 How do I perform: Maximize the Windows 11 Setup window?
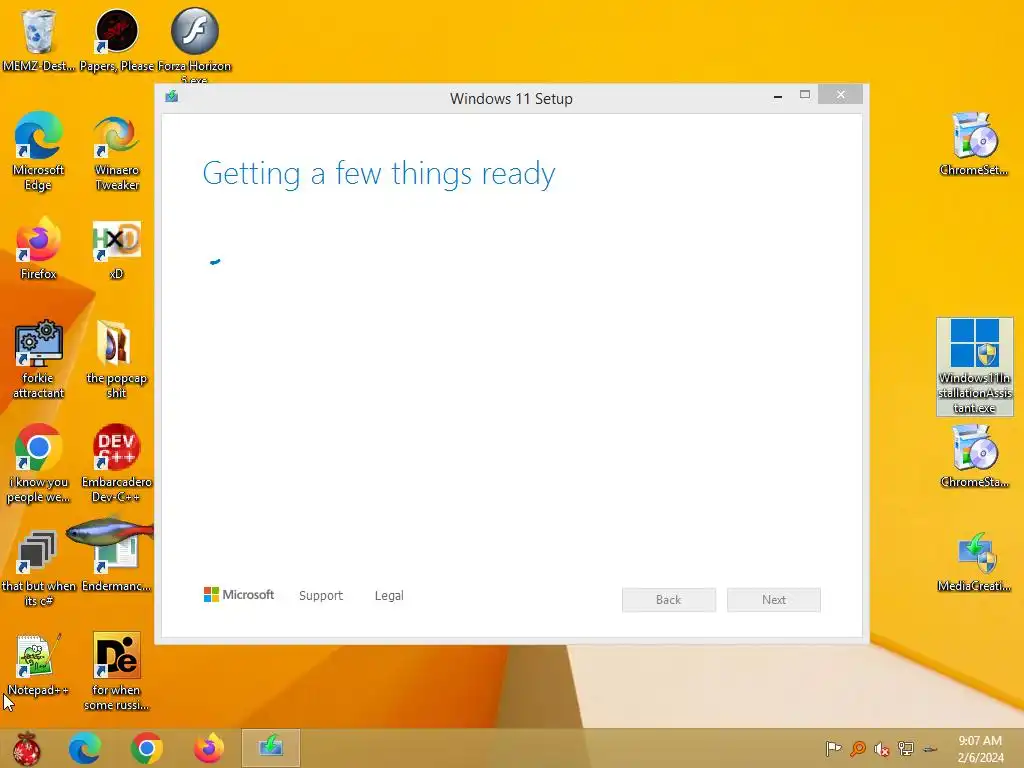coord(805,95)
